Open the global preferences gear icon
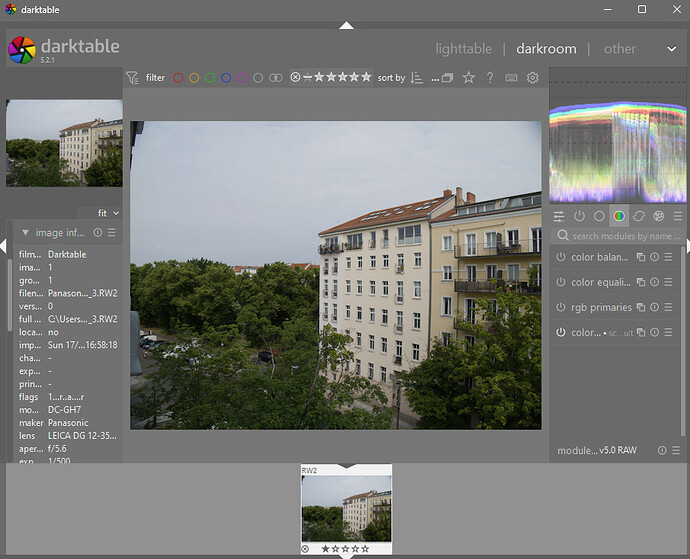Screen dimensions: 690x559 tap(533, 78)
